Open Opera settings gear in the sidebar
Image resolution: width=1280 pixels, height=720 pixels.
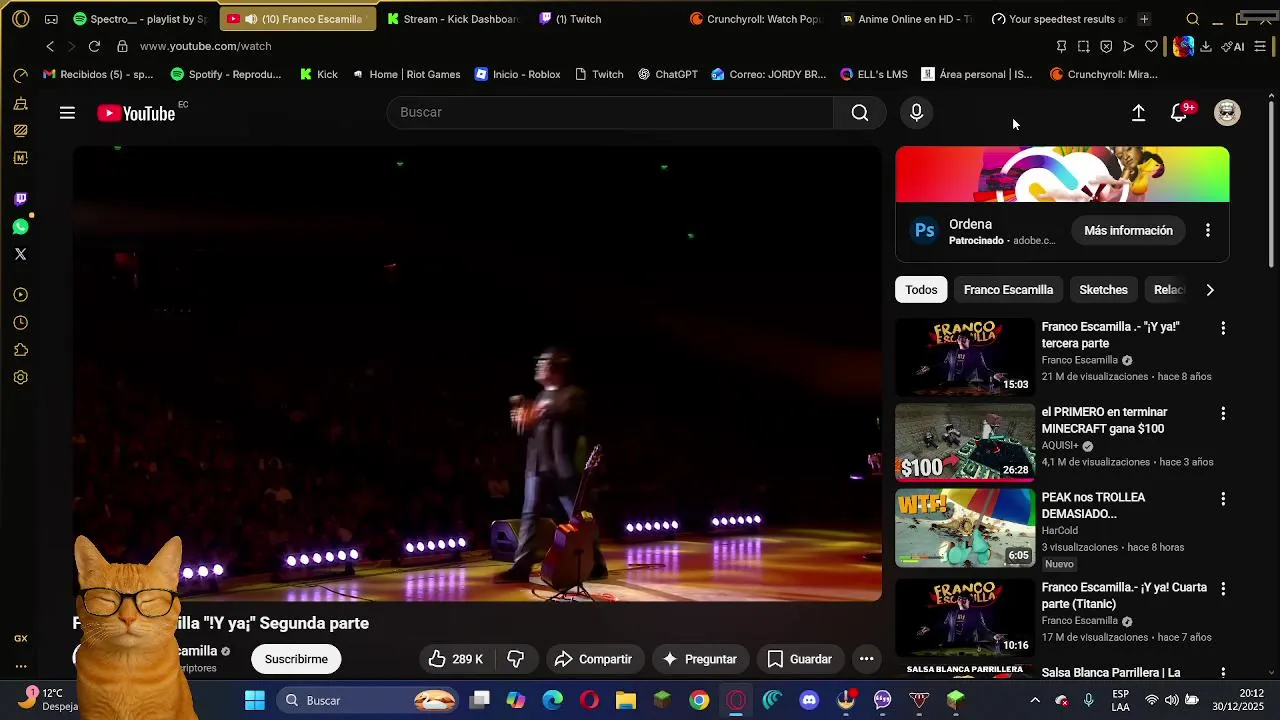(20, 378)
